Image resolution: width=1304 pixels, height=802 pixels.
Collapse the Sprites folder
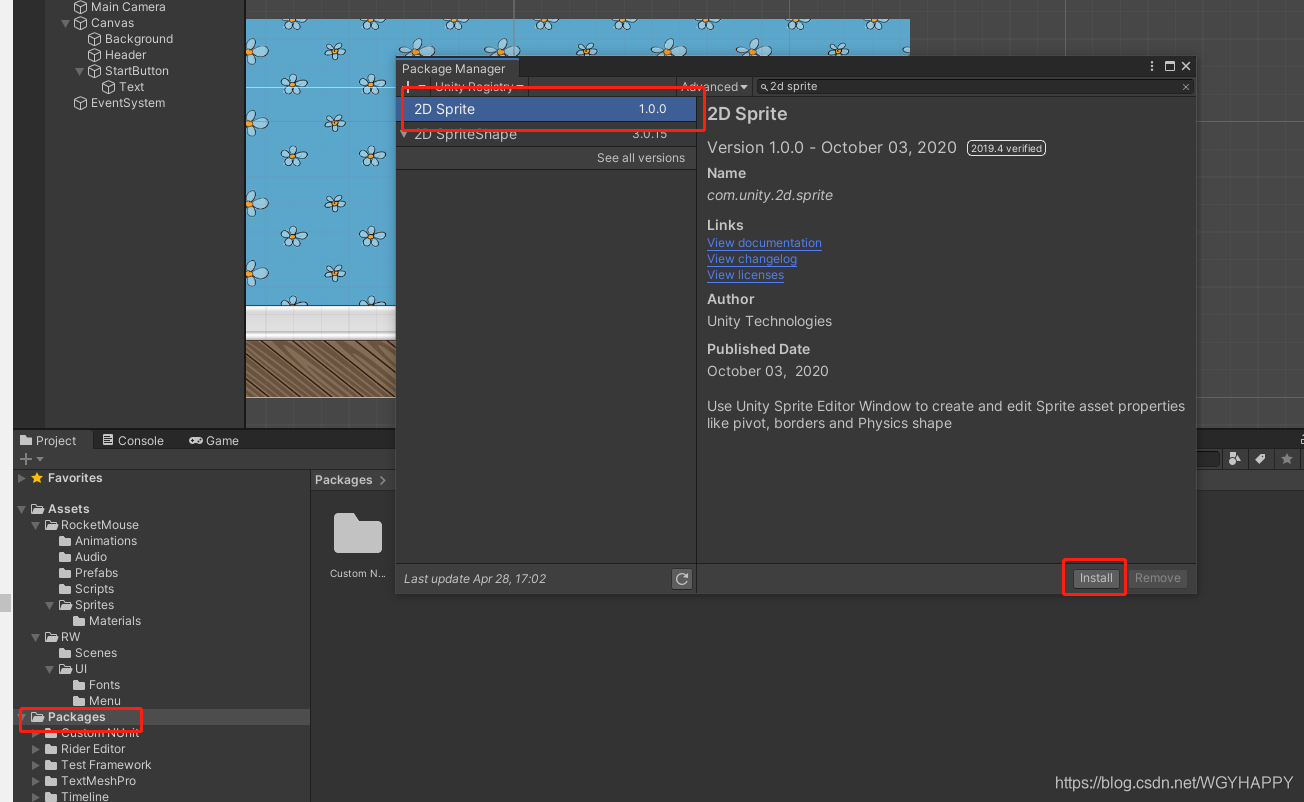click(x=50, y=605)
